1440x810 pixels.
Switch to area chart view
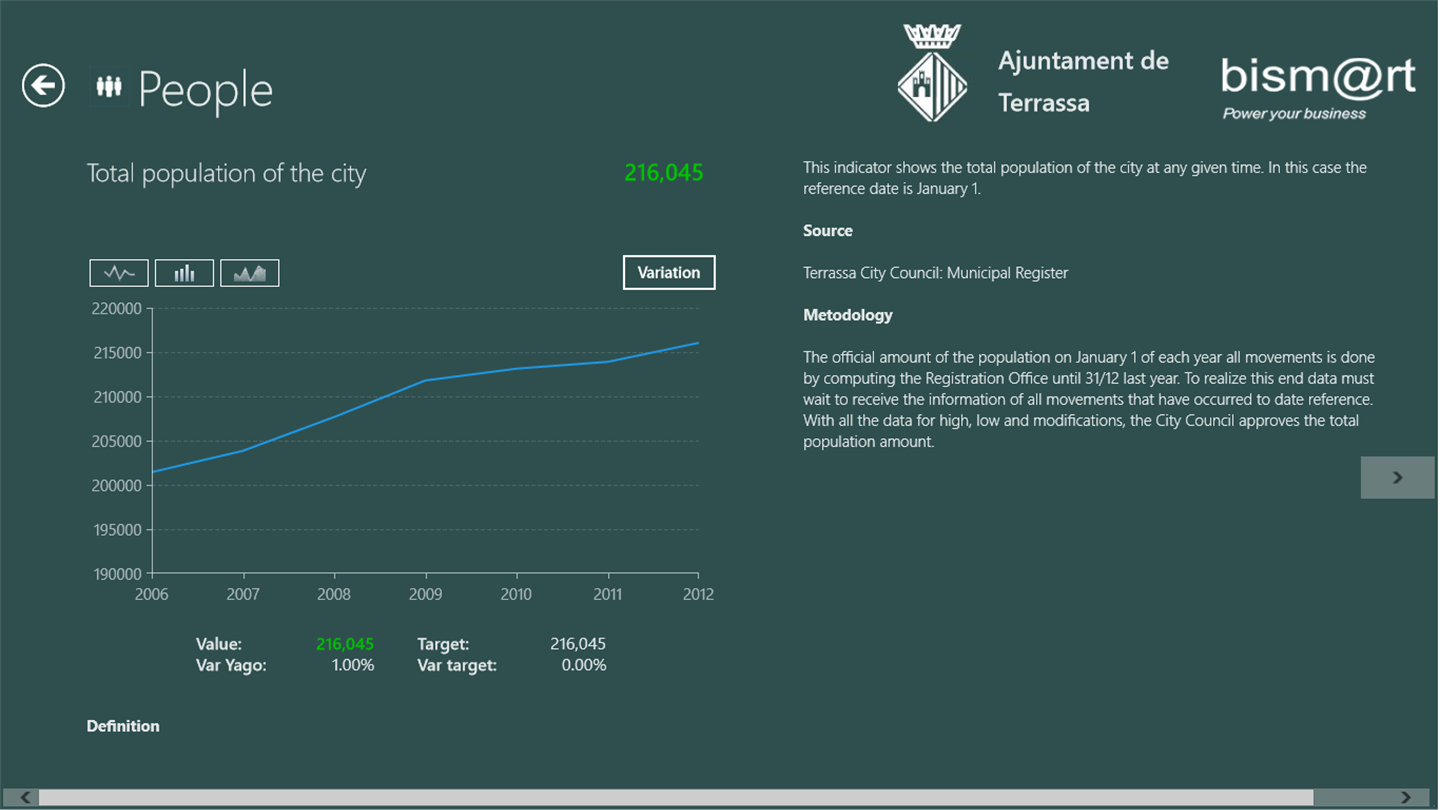(250, 273)
